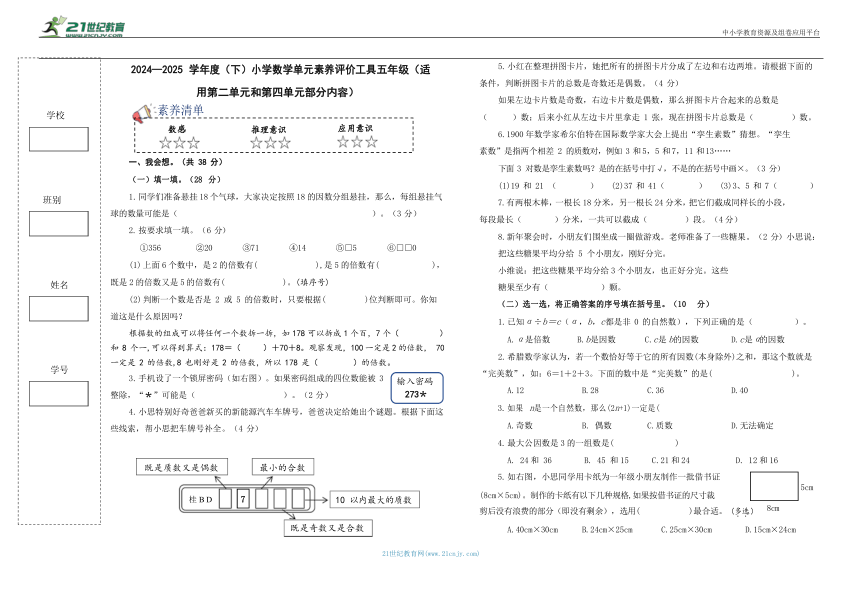Choose option A. 奇数
This screenshot has height=595, width=860.
pyautogui.click(x=519, y=426)
